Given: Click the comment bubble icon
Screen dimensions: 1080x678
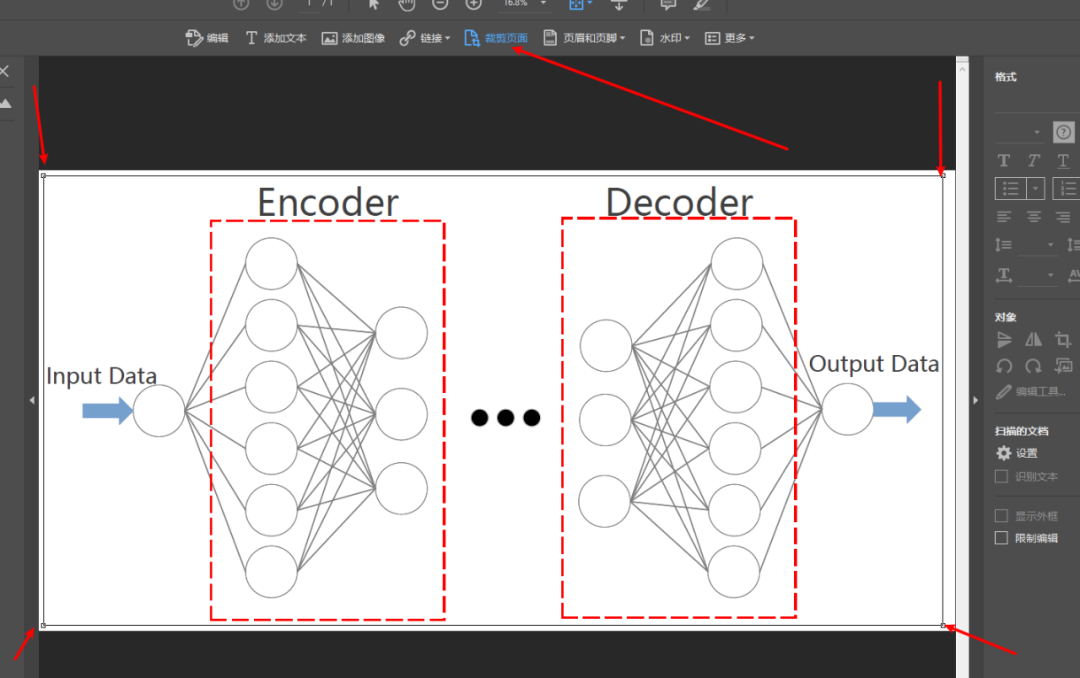Looking at the screenshot, I should [x=667, y=4].
